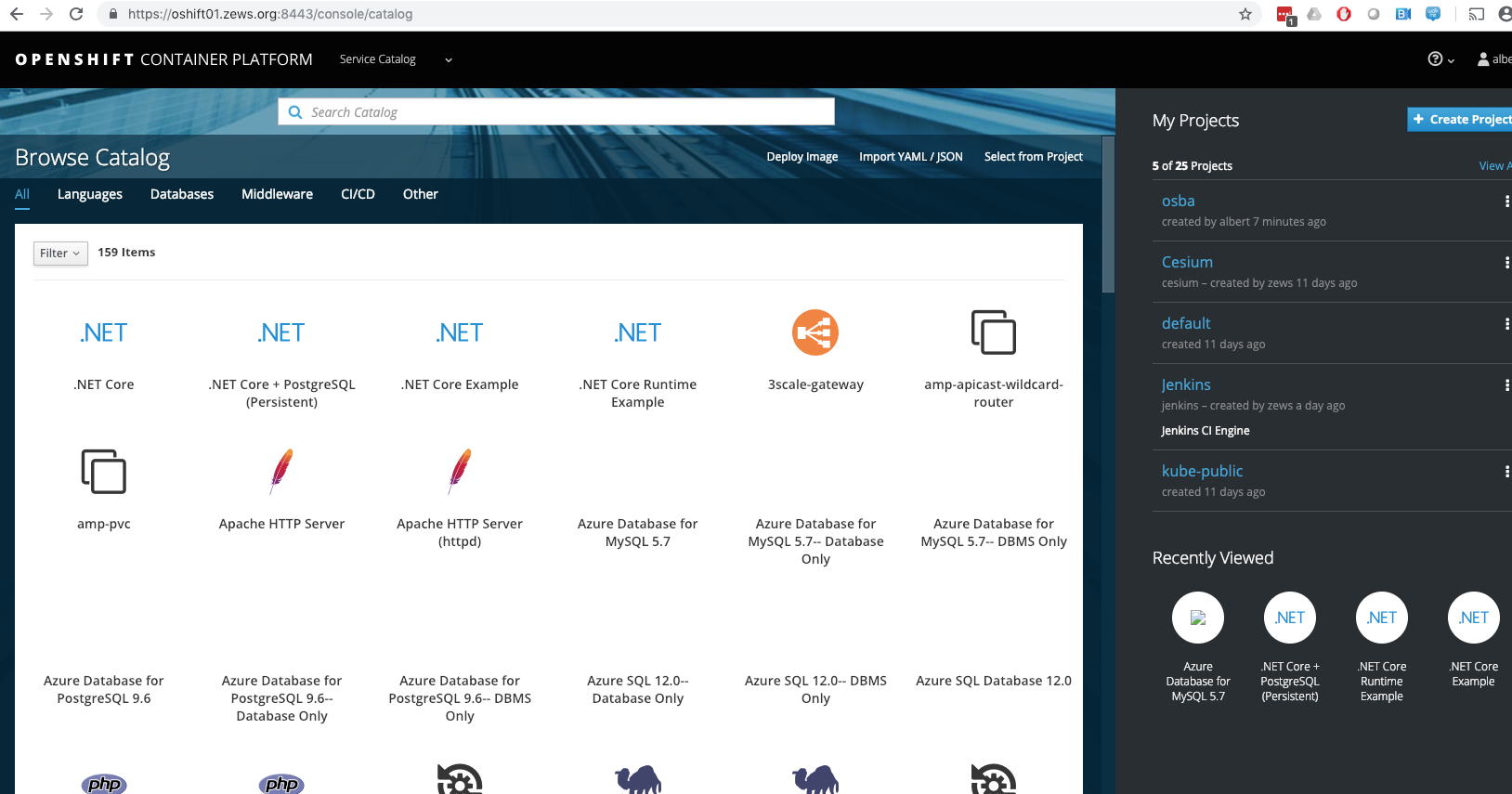
Task: Open Azure Database for PostgreSQL 9.6 item
Action: [104, 689]
